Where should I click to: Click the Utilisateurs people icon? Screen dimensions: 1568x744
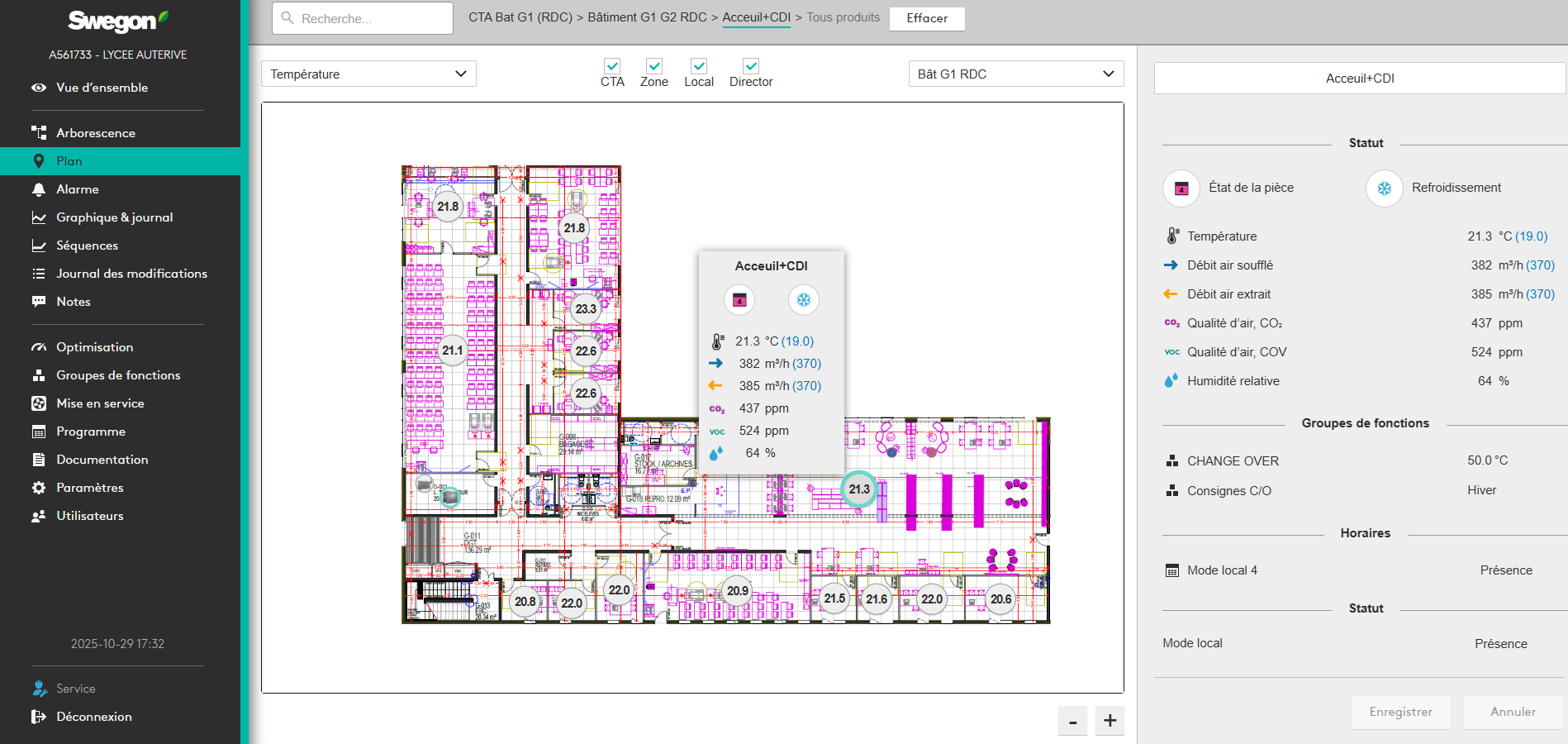click(39, 516)
